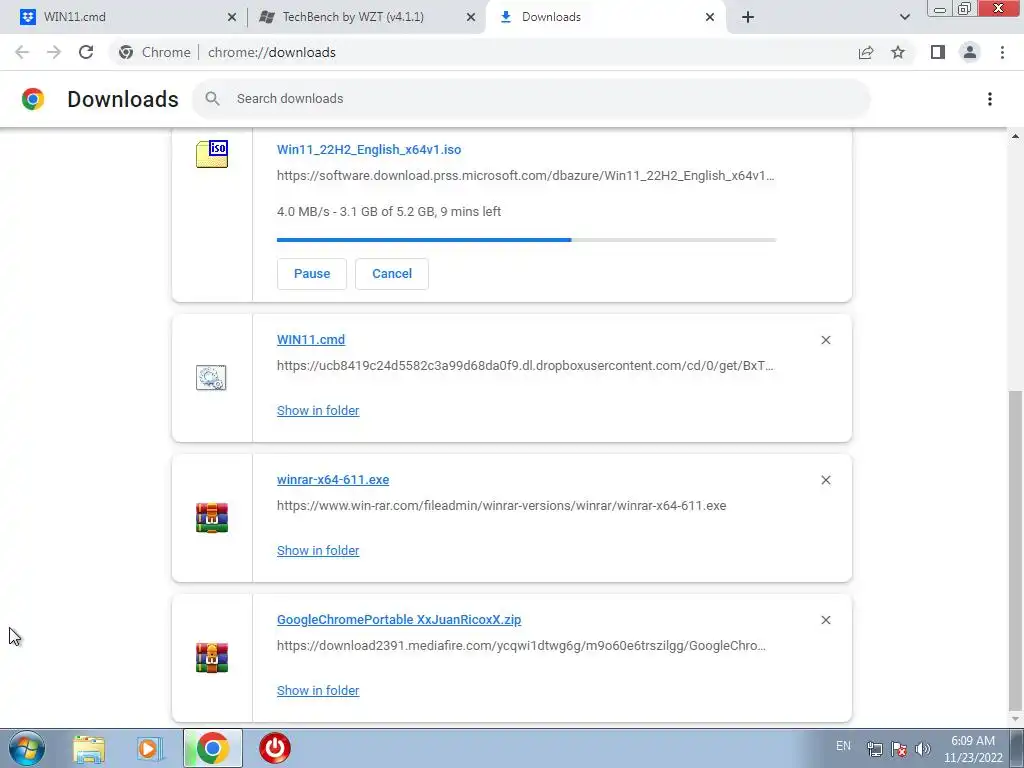This screenshot has width=1024, height=768.
Task: Click the browser Back arrow
Action: [22, 52]
